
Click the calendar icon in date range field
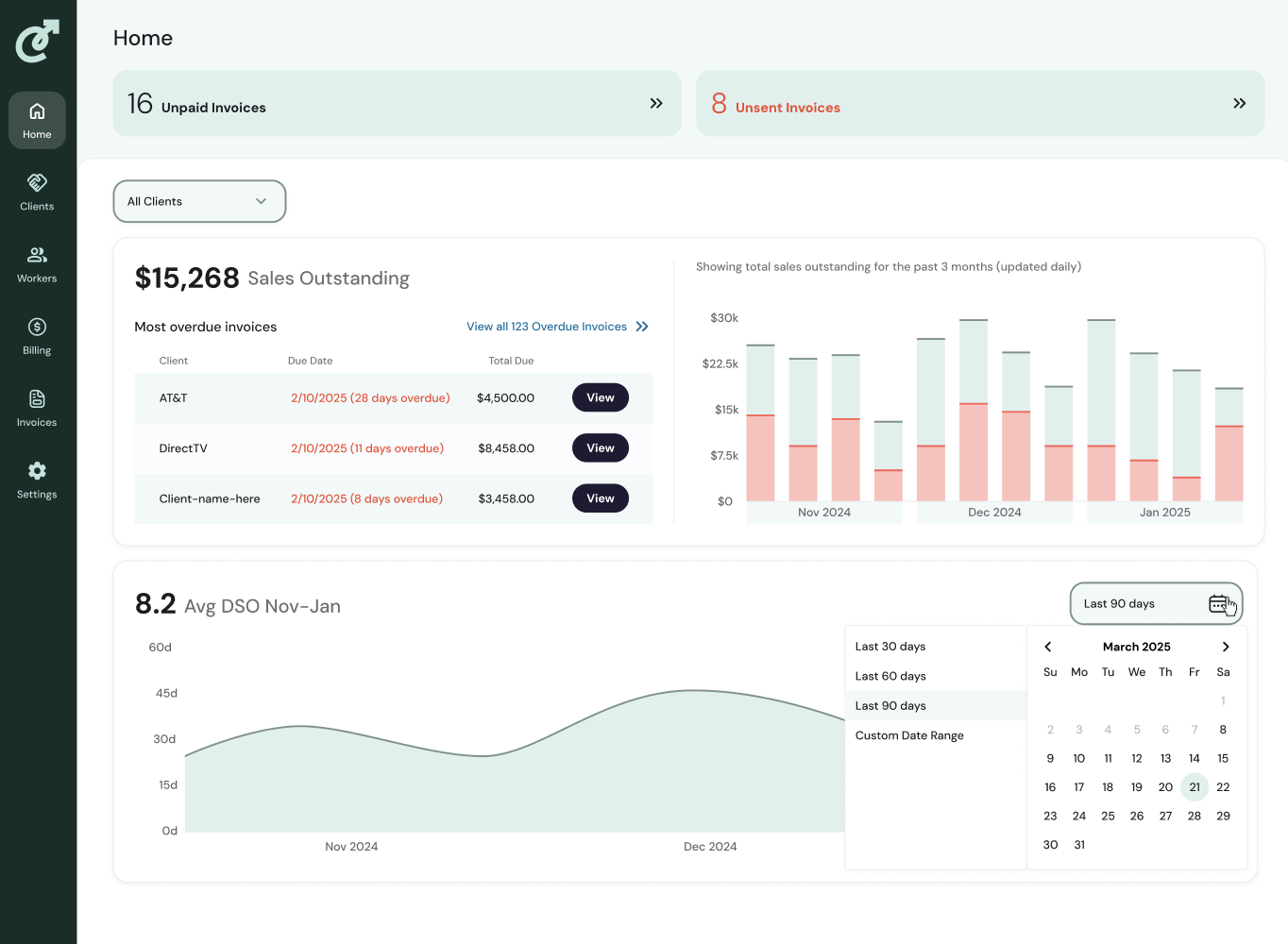click(1219, 603)
